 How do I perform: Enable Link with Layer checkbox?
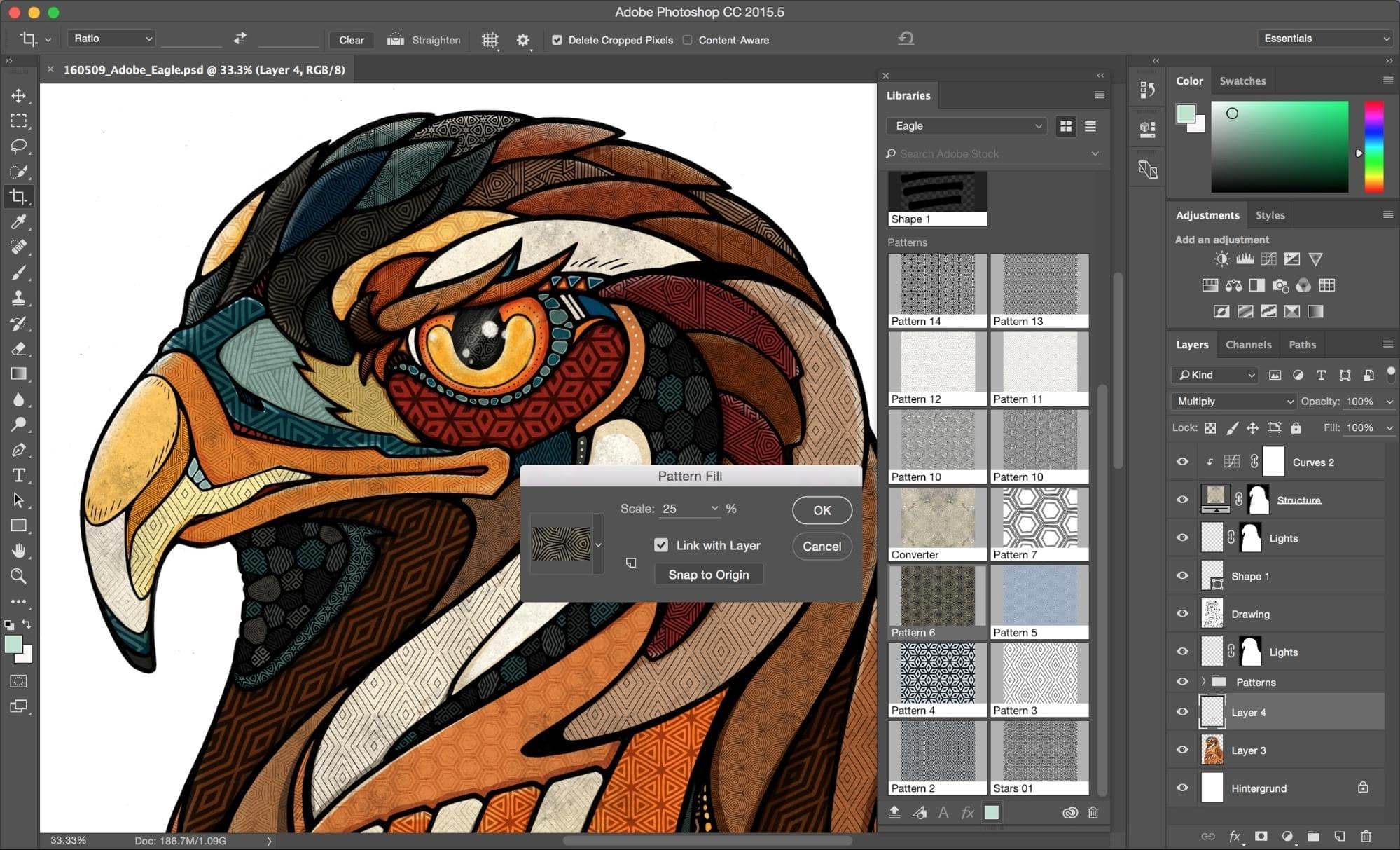point(658,545)
